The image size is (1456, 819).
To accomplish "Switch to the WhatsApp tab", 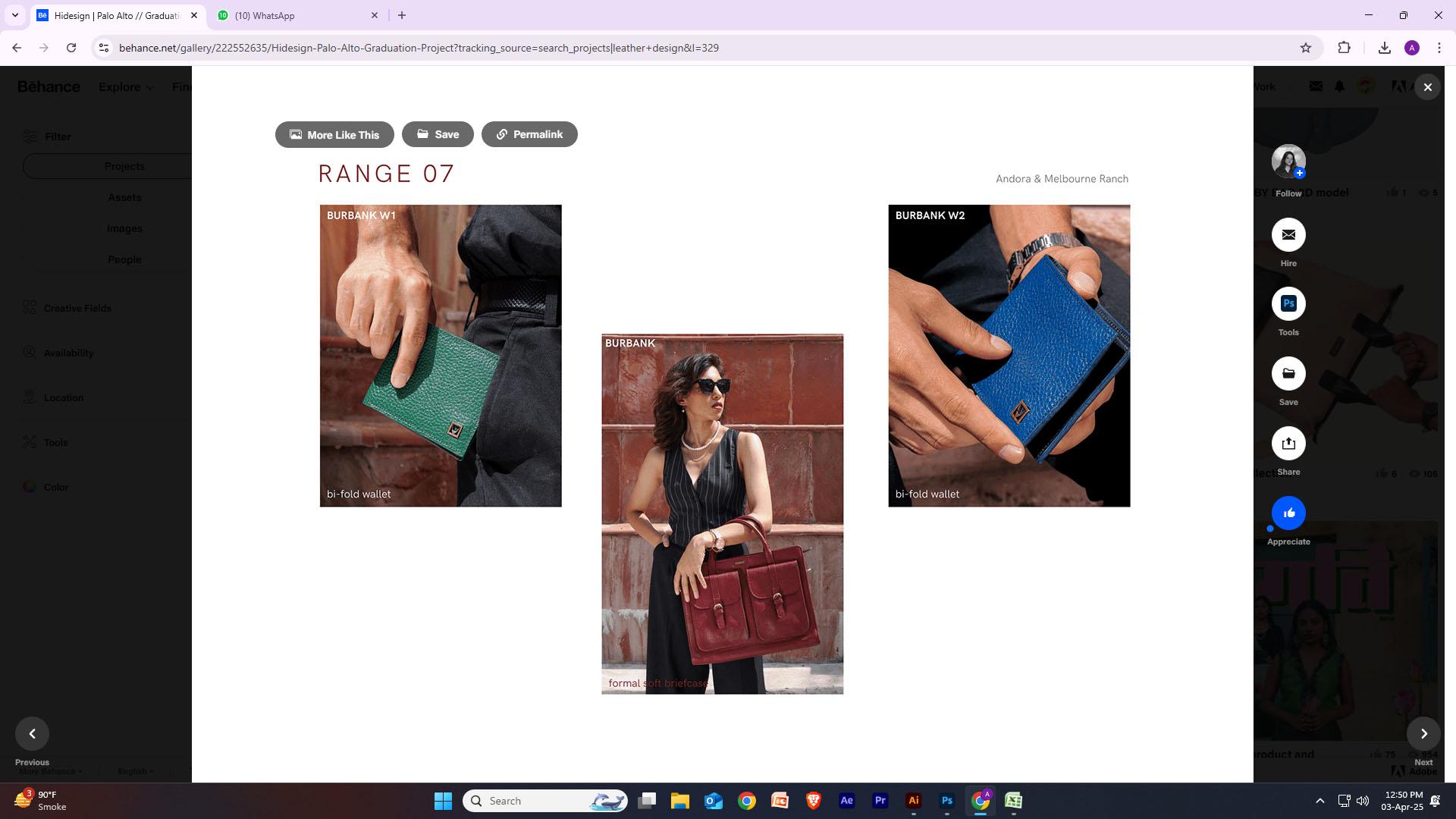I will pyautogui.click(x=296, y=15).
